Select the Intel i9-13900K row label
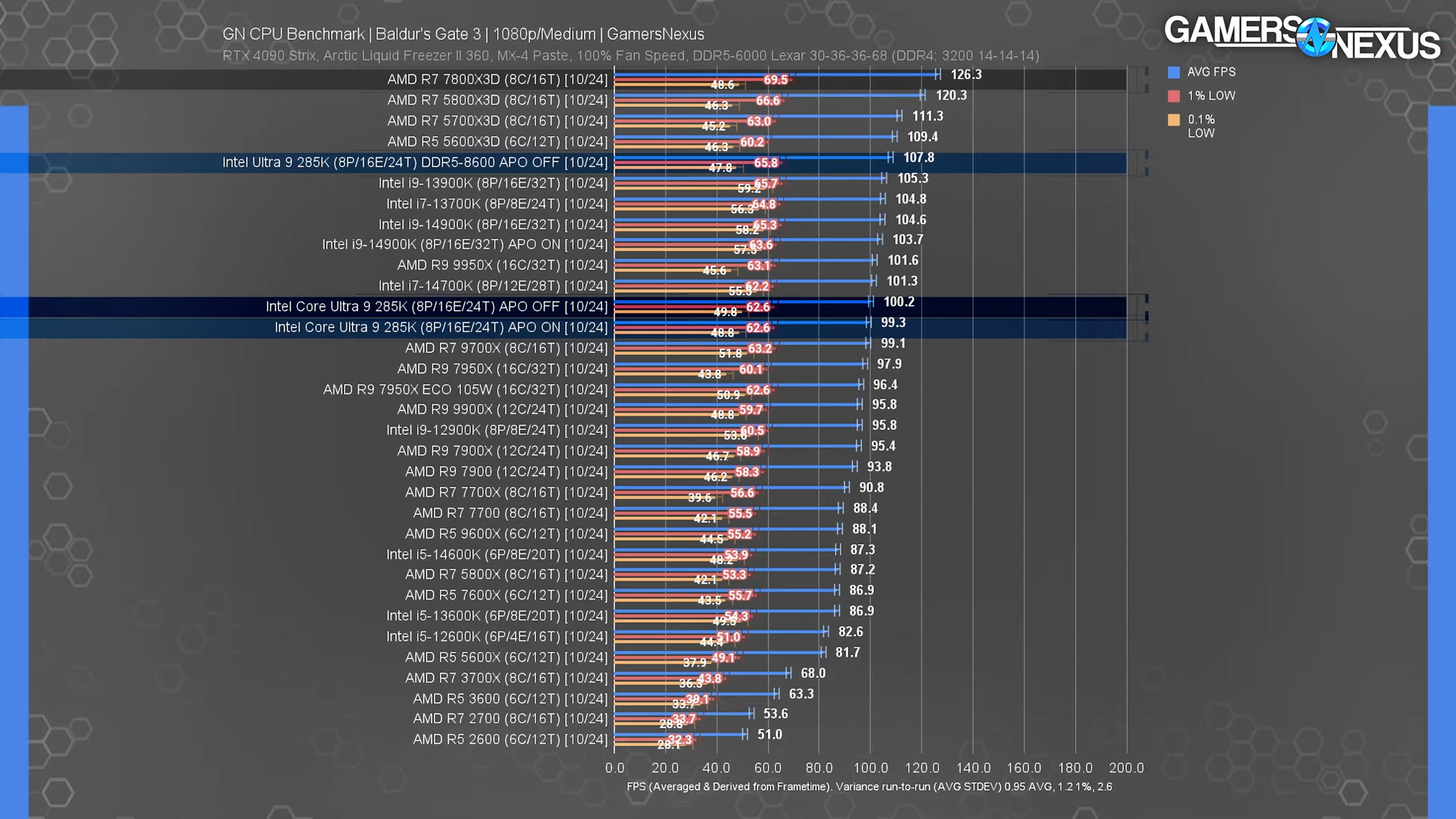Image resolution: width=1456 pixels, height=819 pixels. 493,184
